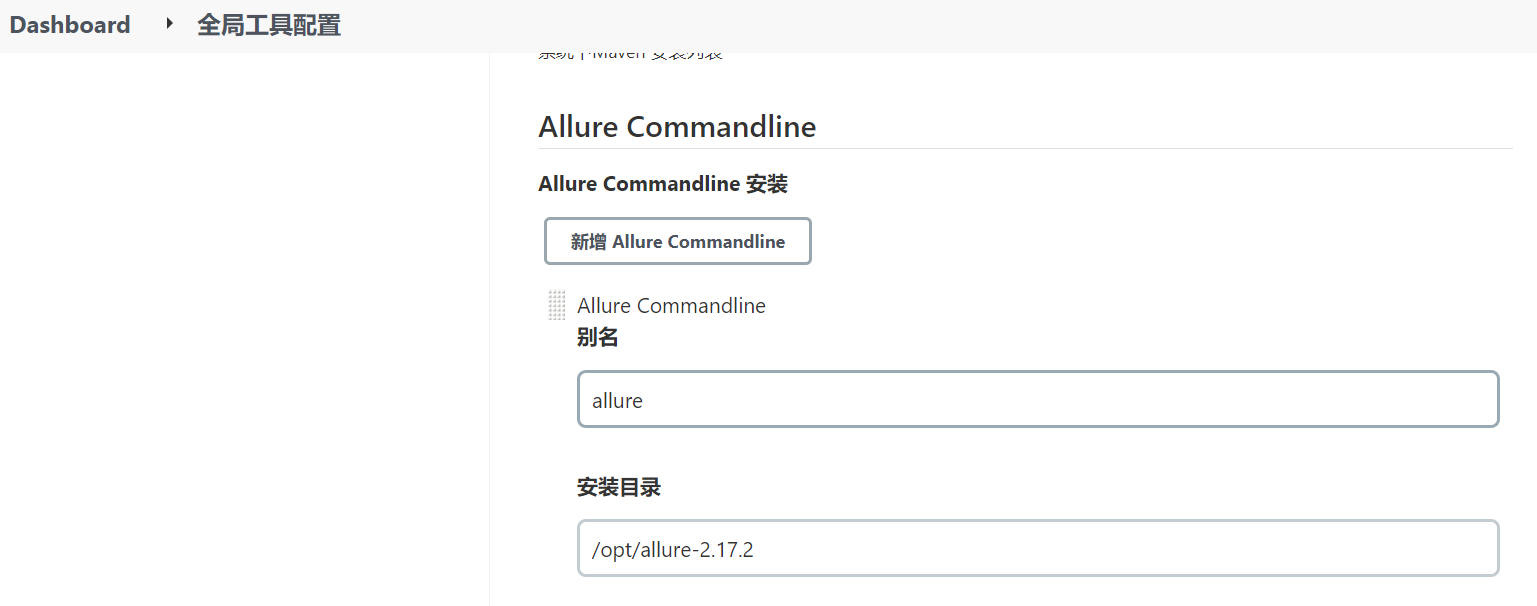Click the Dashboard breadcrumb link
The image size is (1537, 606).
pyautogui.click(x=70, y=25)
